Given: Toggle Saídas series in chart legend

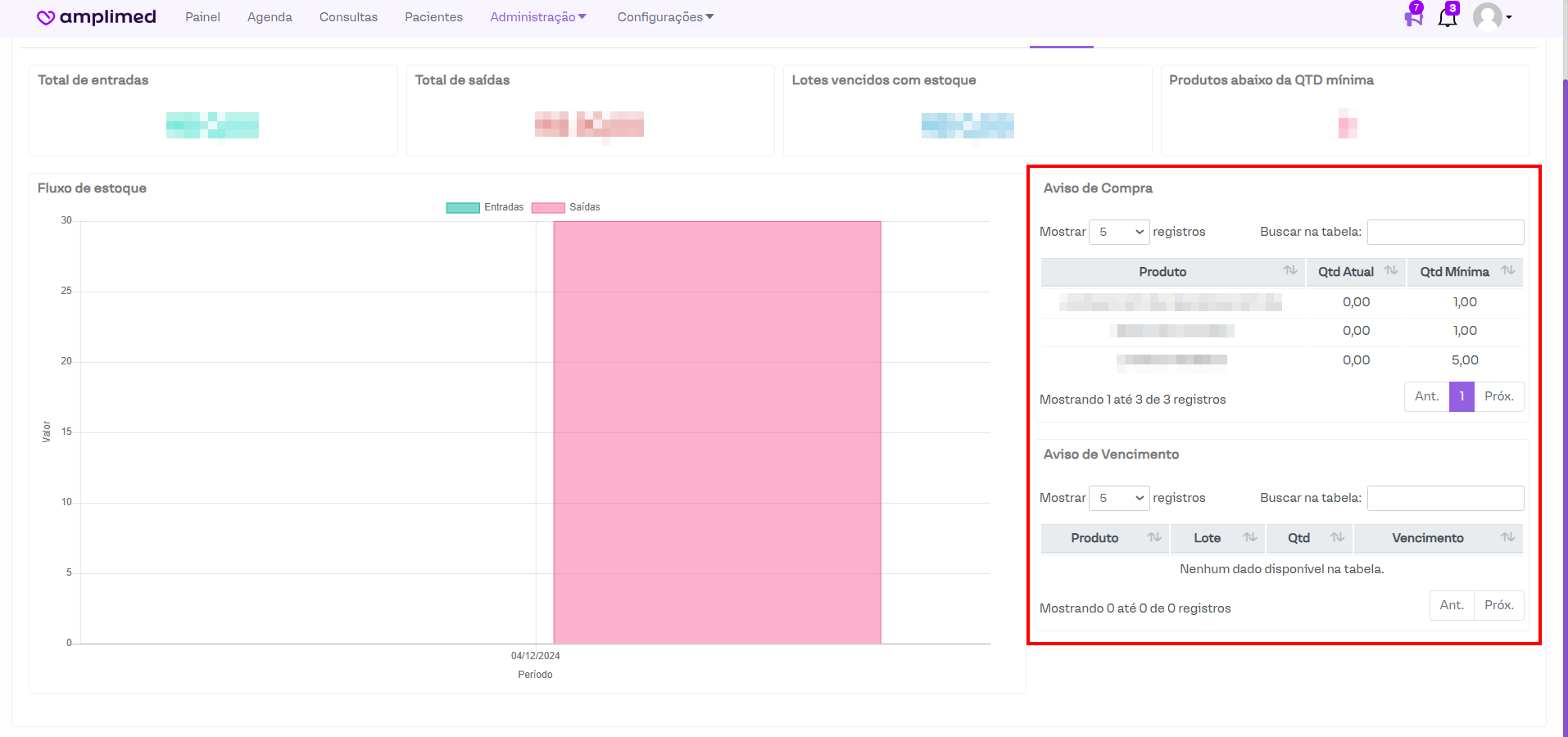Looking at the screenshot, I should (x=566, y=207).
